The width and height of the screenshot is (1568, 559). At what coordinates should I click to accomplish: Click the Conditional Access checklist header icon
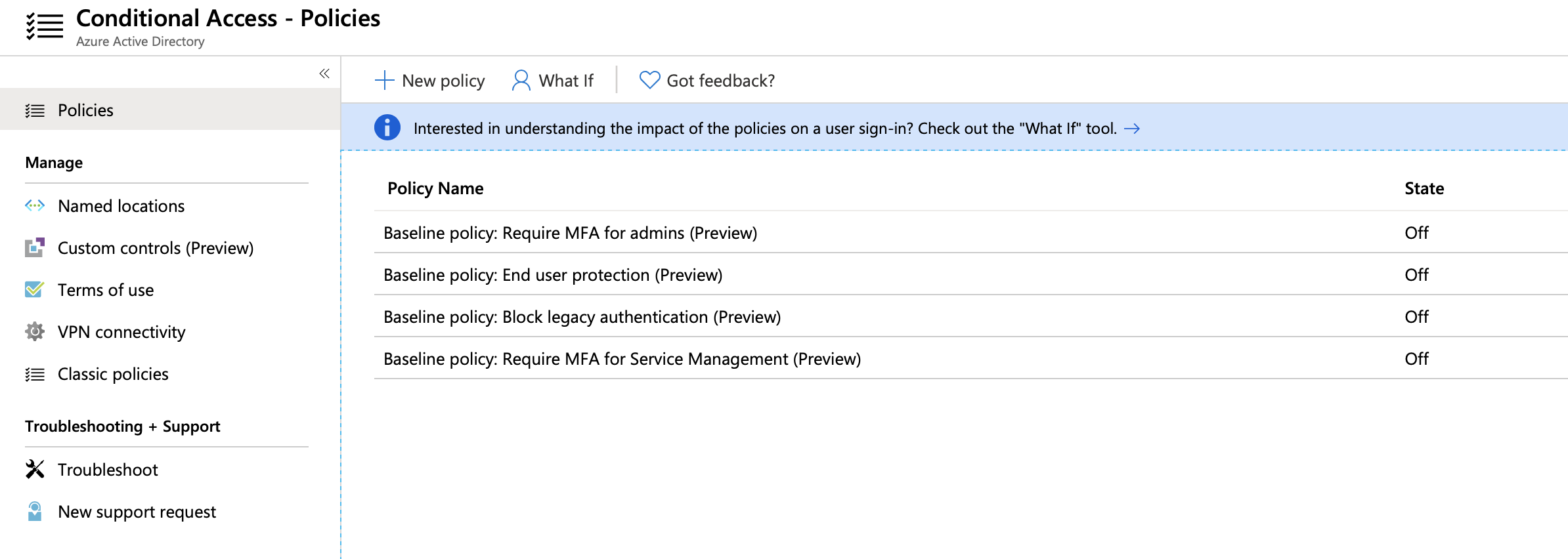click(44, 27)
